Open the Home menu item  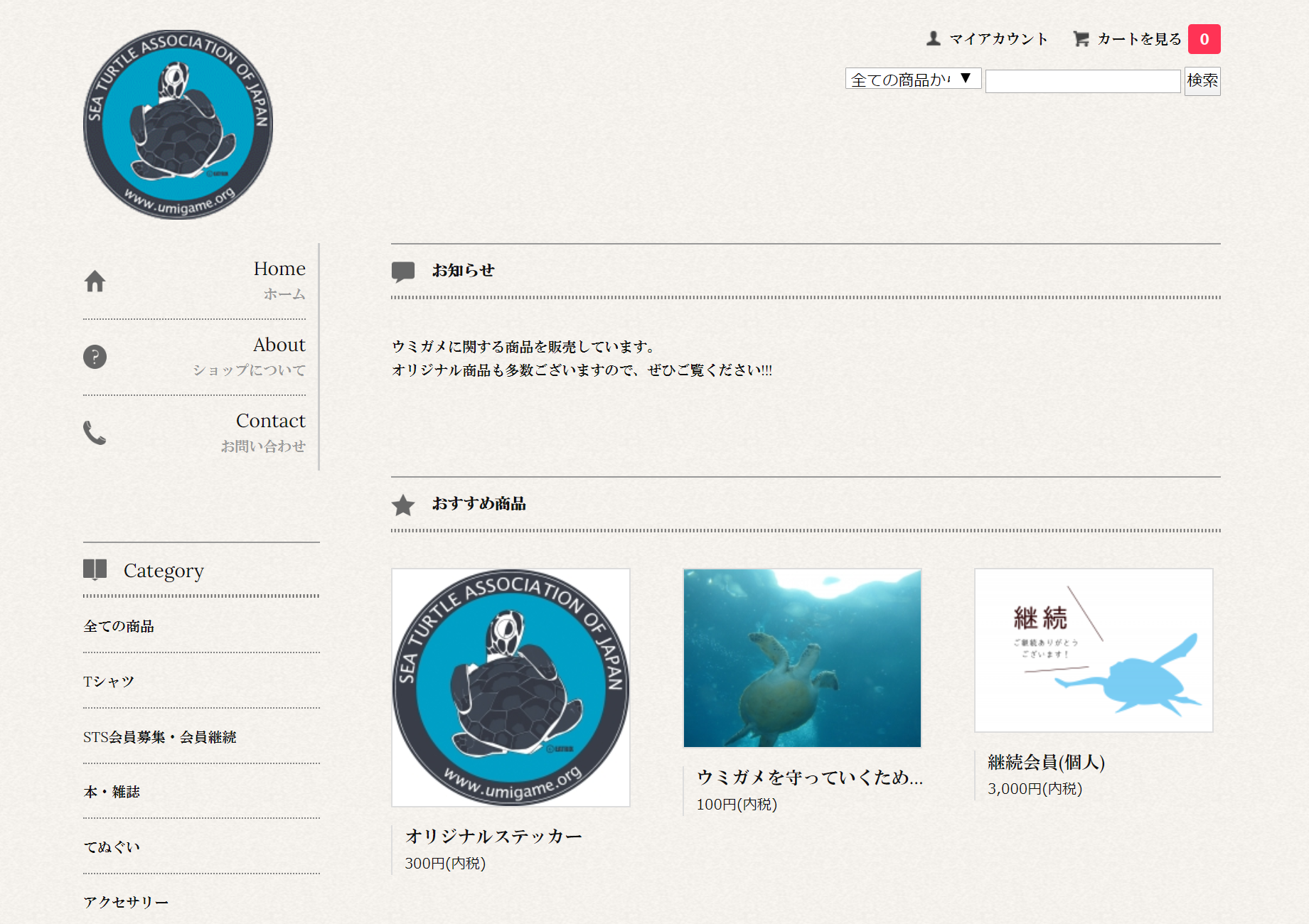point(279,269)
